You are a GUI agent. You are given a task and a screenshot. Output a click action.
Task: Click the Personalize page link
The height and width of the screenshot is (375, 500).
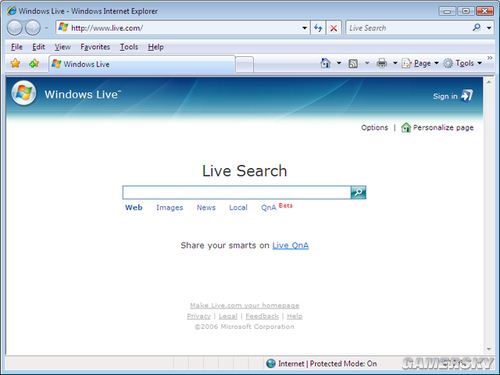pos(443,128)
